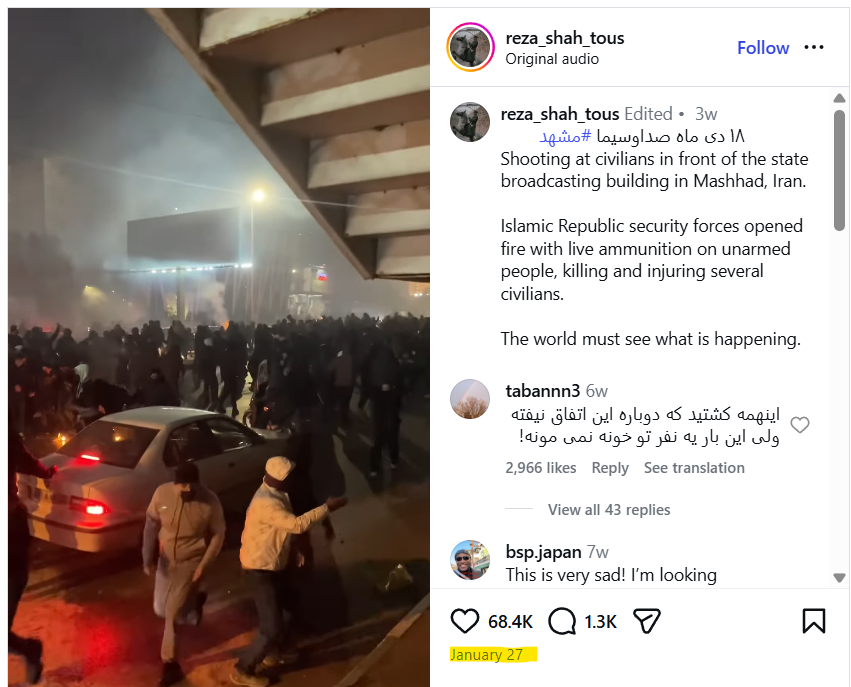The width and height of the screenshot is (851, 687).
Task: Toggle playback by clicking the protest video
Action: click(x=219, y=347)
